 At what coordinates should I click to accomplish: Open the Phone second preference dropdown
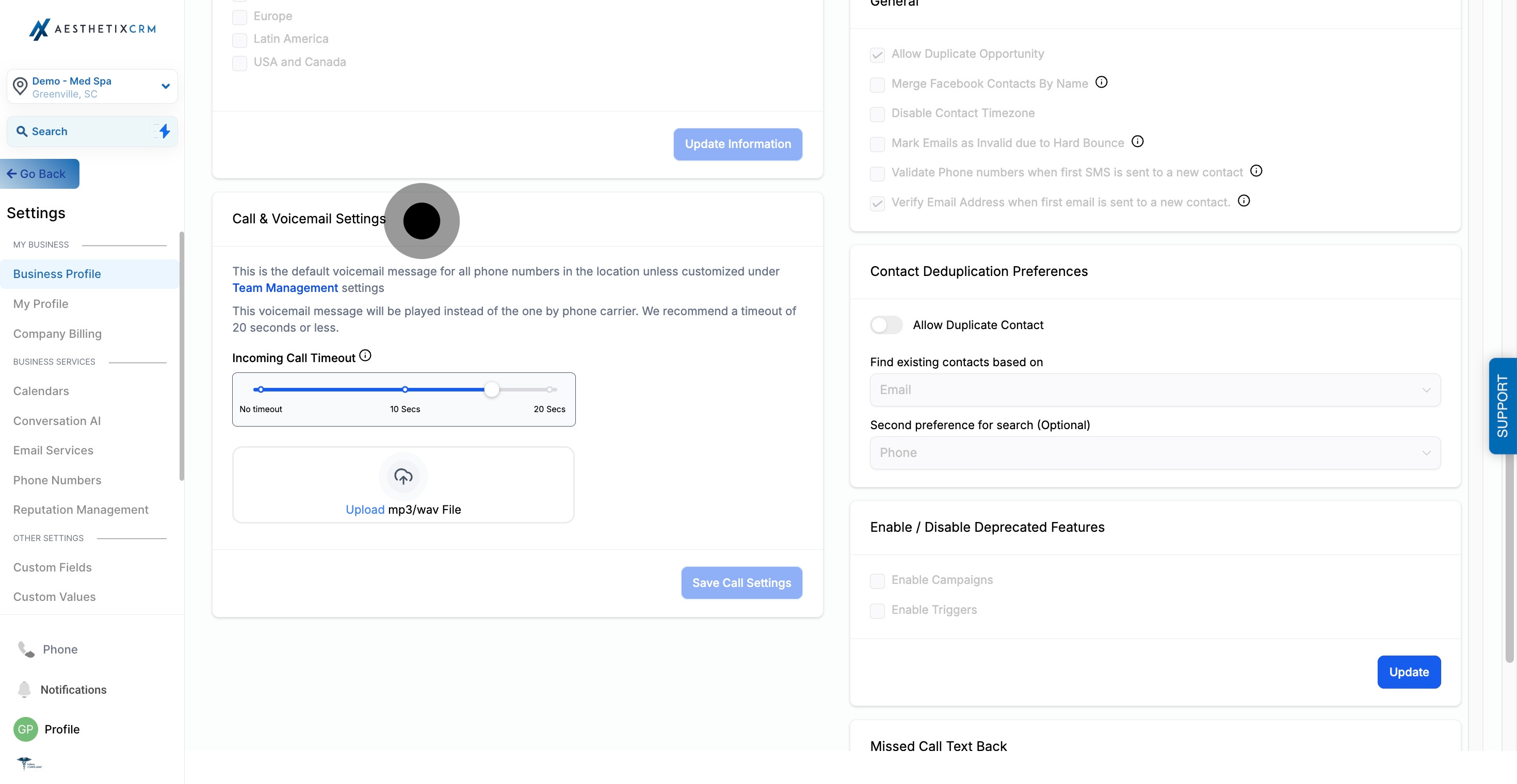pyautogui.click(x=1155, y=453)
